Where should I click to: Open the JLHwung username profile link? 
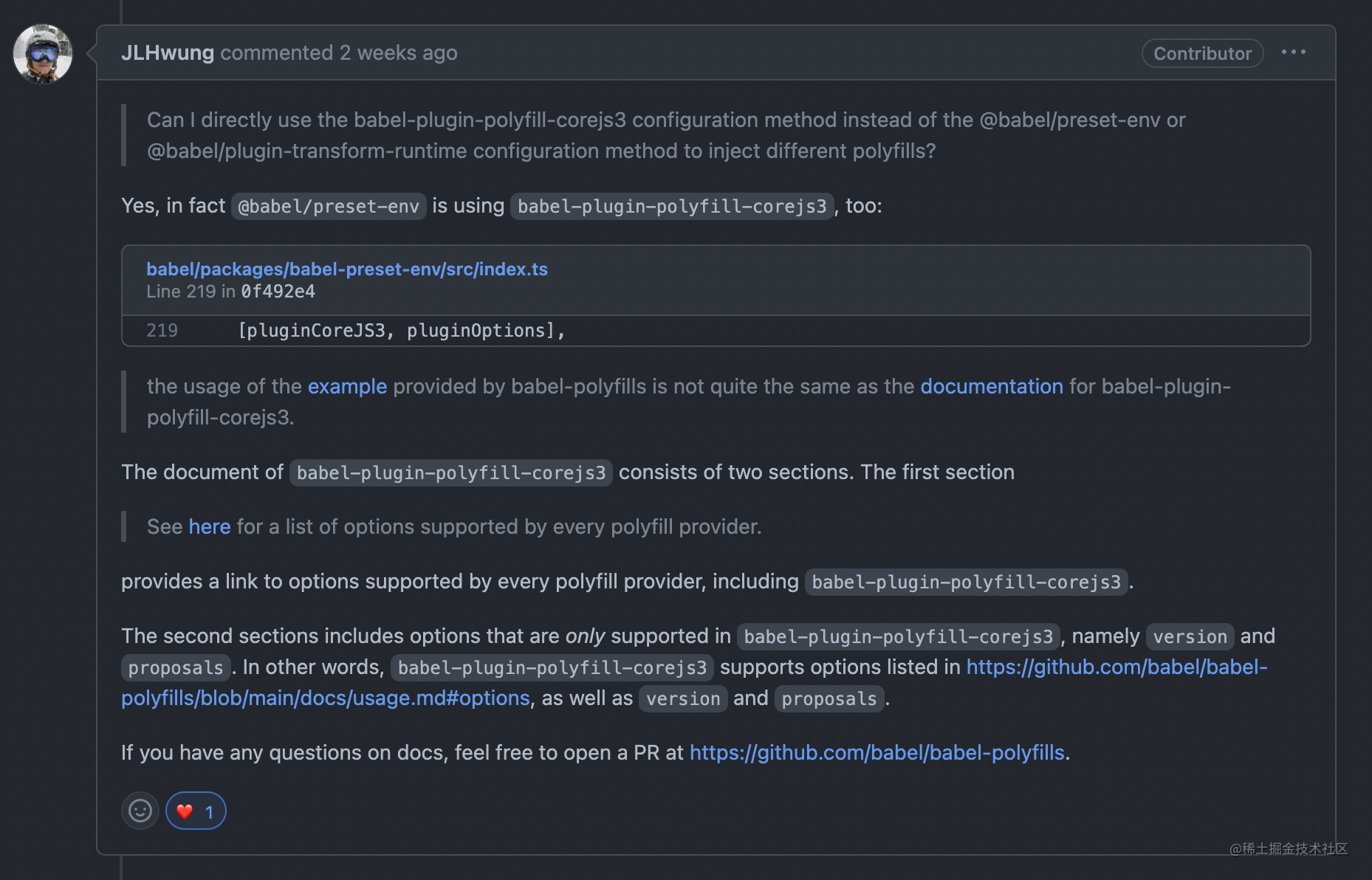coord(168,53)
